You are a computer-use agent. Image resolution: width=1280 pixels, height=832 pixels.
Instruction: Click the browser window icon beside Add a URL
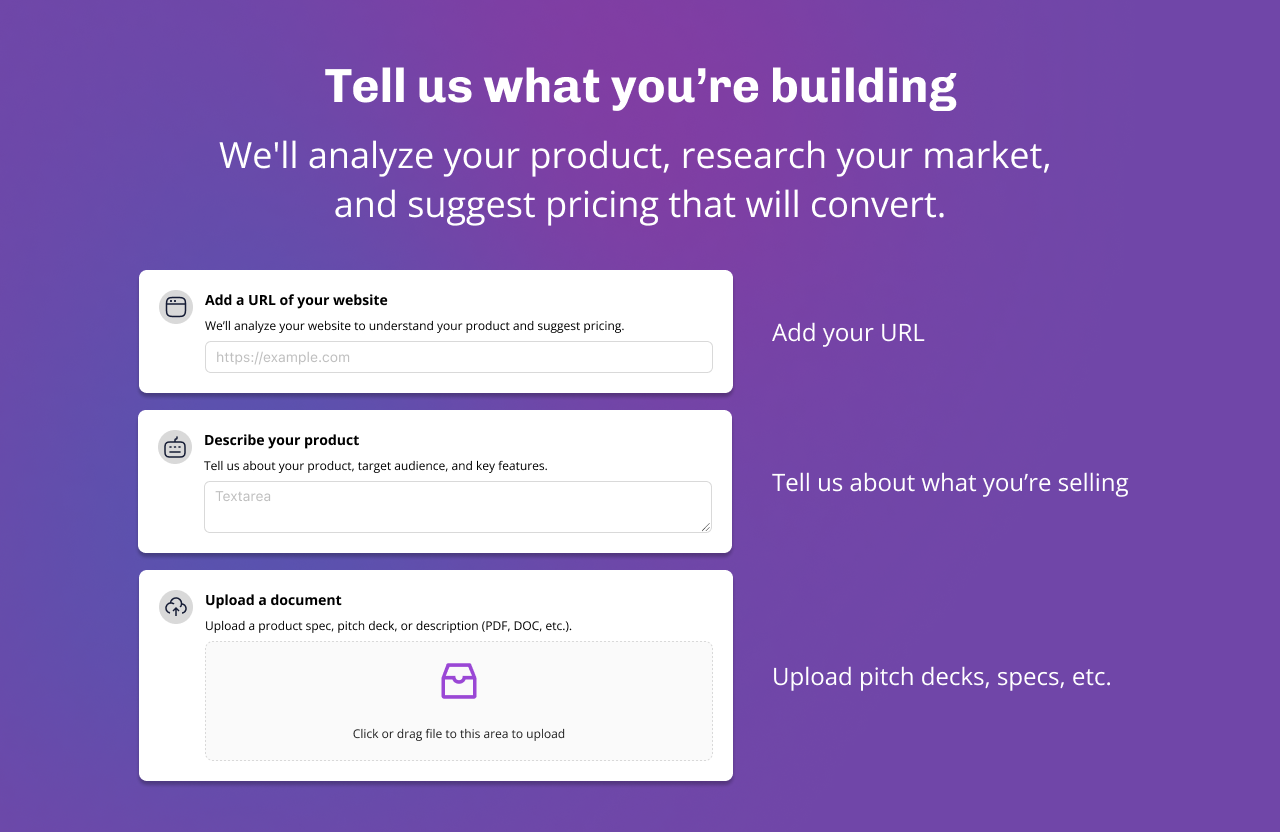176,307
